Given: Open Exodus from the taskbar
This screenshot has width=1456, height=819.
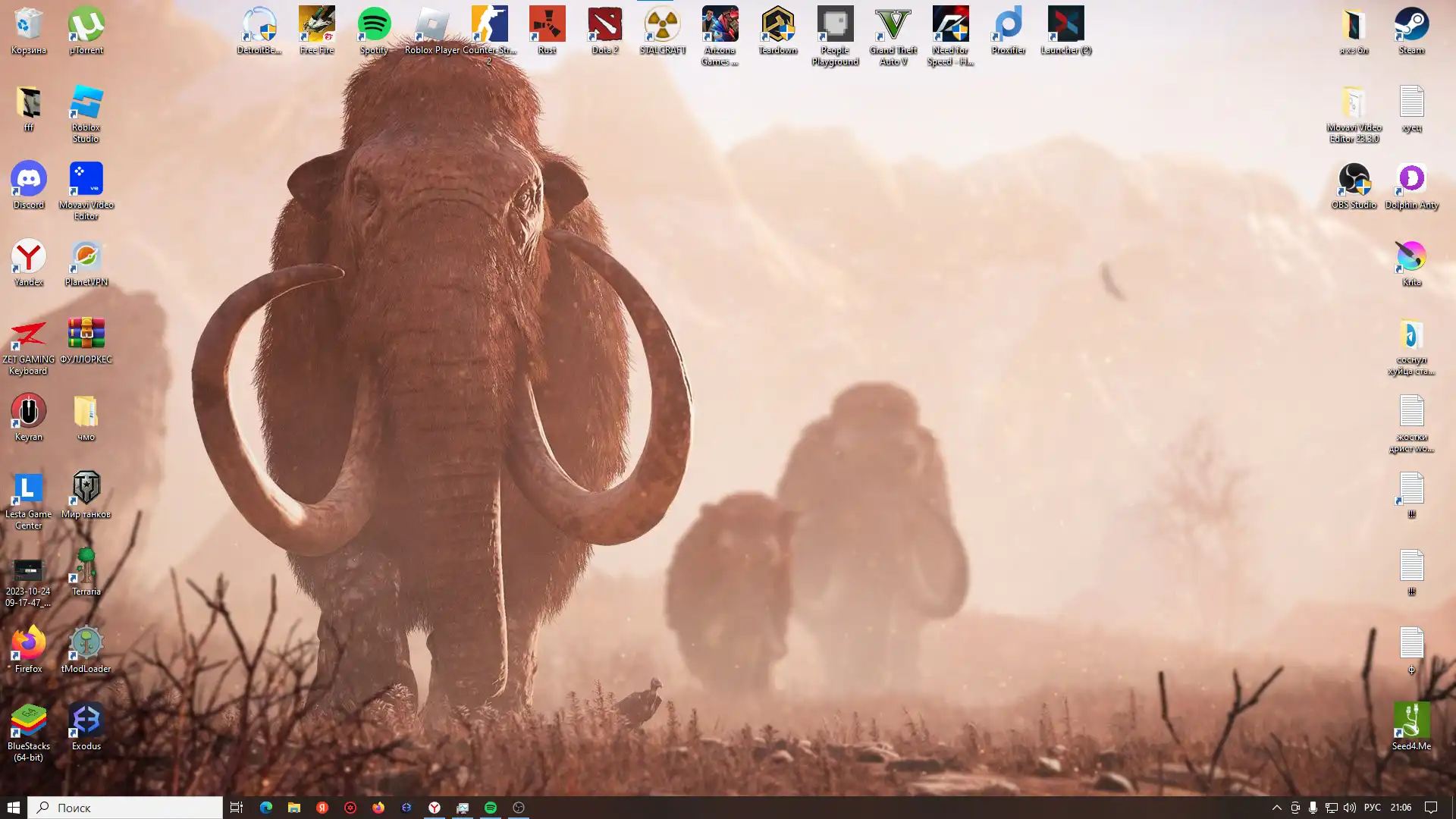Looking at the screenshot, I should point(406,808).
